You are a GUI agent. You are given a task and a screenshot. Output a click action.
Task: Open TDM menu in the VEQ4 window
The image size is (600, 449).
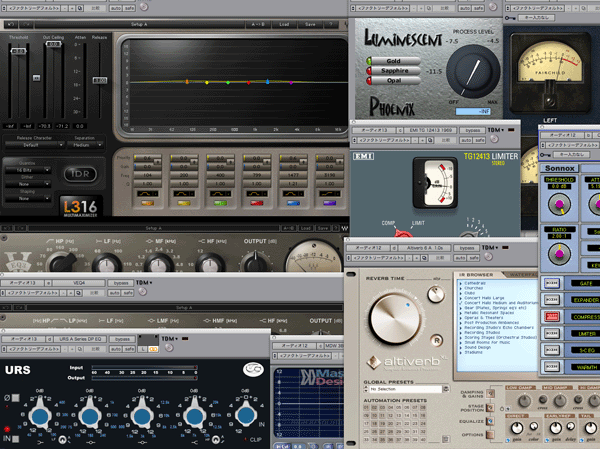144,283
